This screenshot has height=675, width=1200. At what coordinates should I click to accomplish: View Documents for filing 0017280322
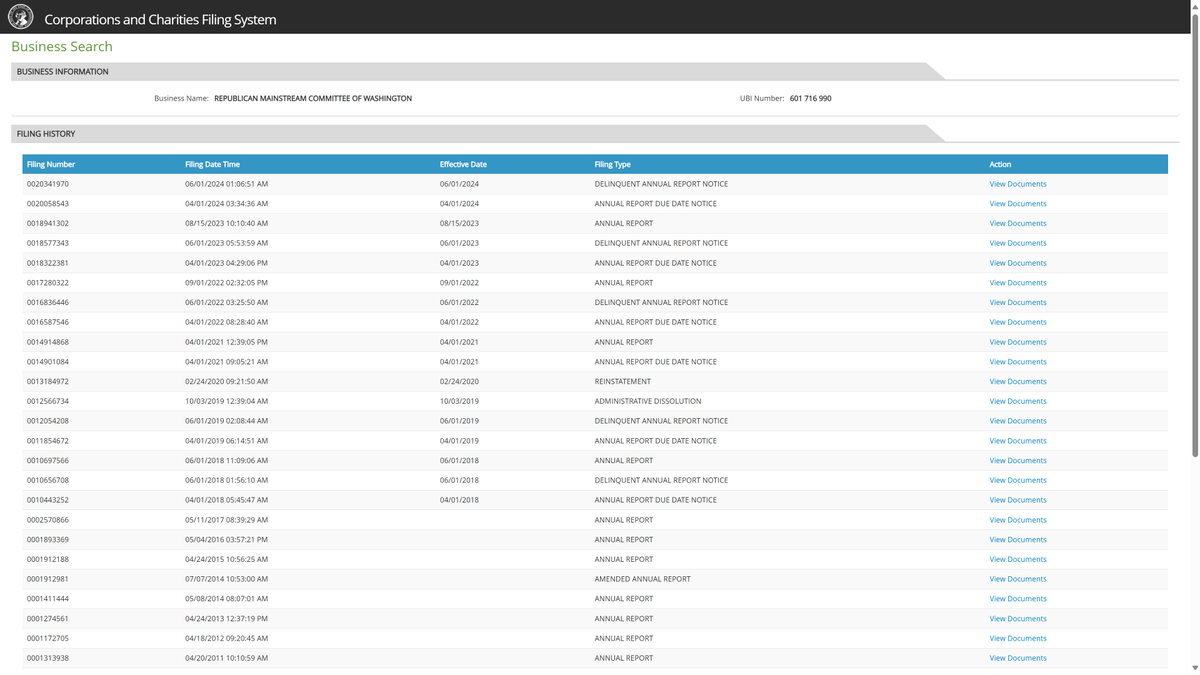click(1018, 283)
